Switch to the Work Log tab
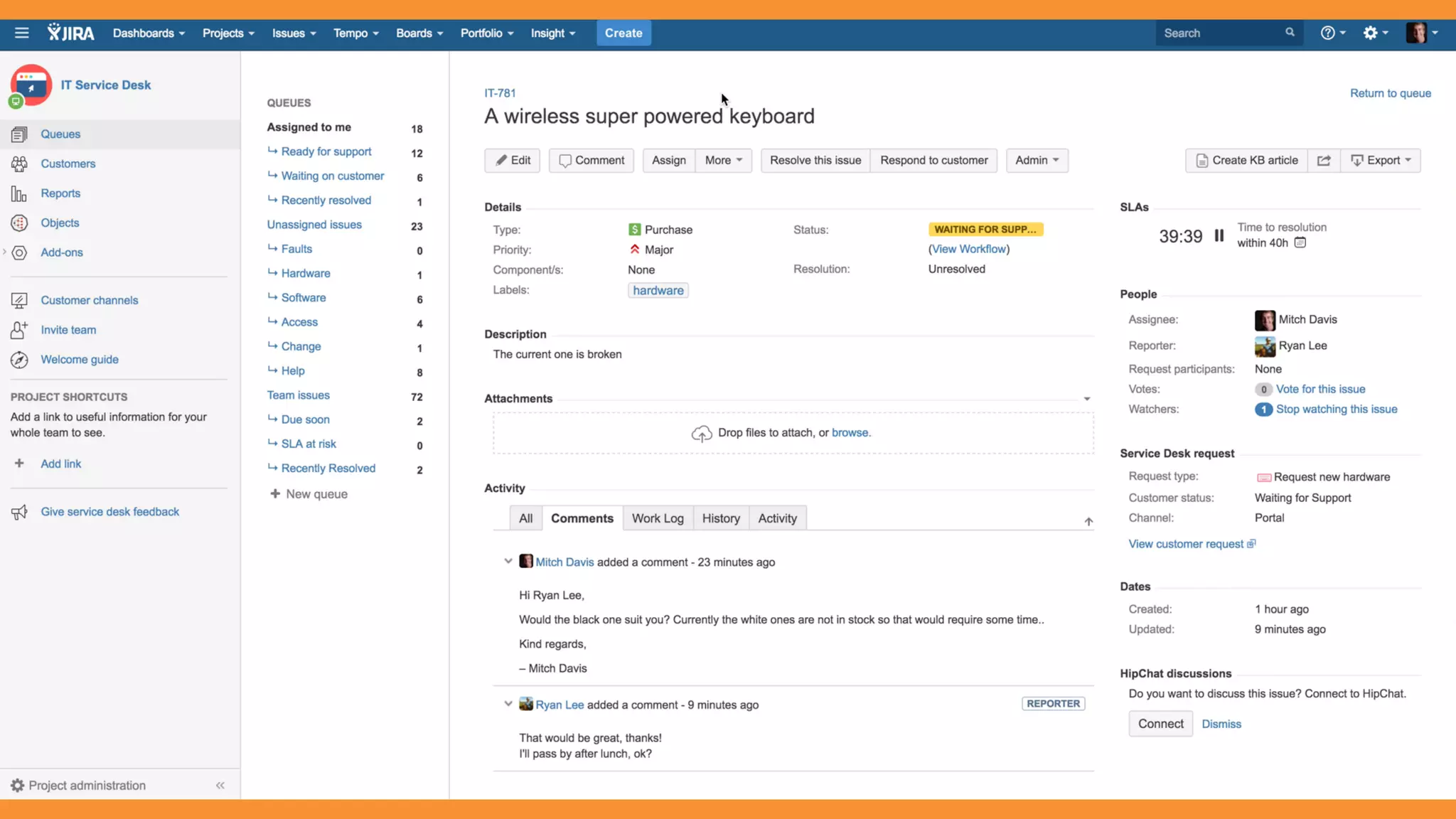1456x819 pixels. tap(657, 519)
